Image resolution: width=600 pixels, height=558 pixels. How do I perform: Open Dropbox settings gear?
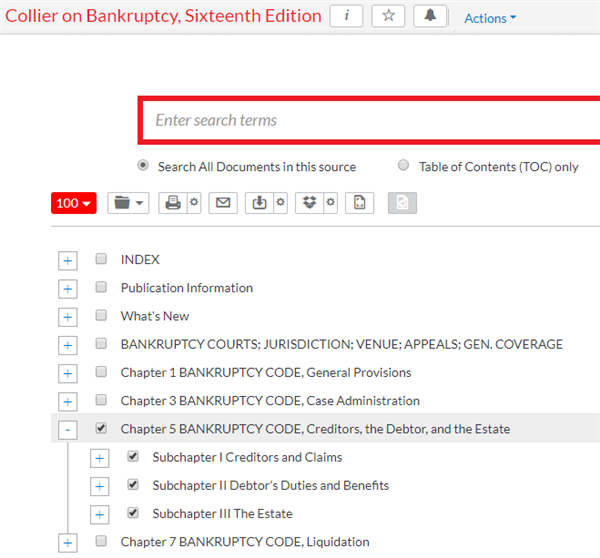(x=331, y=202)
